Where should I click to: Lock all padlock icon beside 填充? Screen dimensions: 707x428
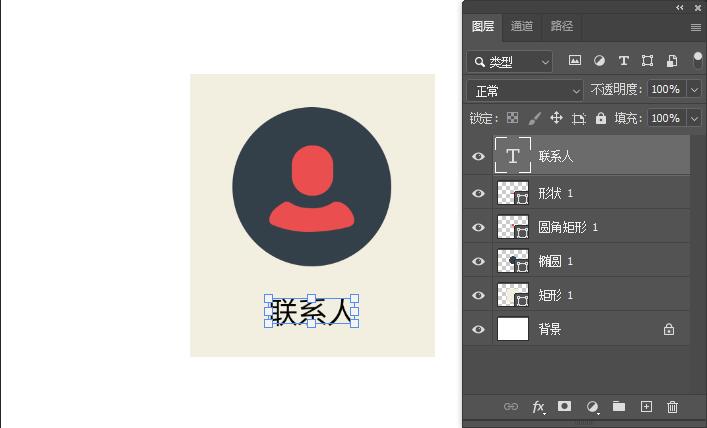tap(601, 118)
